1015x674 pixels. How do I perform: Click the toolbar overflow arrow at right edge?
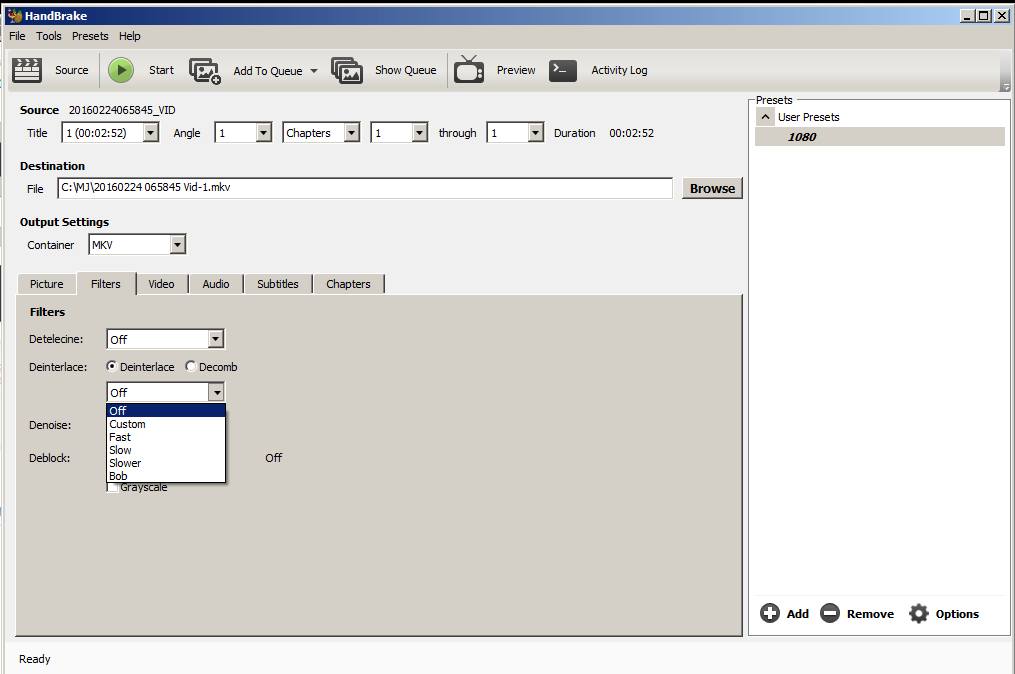pyautogui.click(x=1005, y=87)
